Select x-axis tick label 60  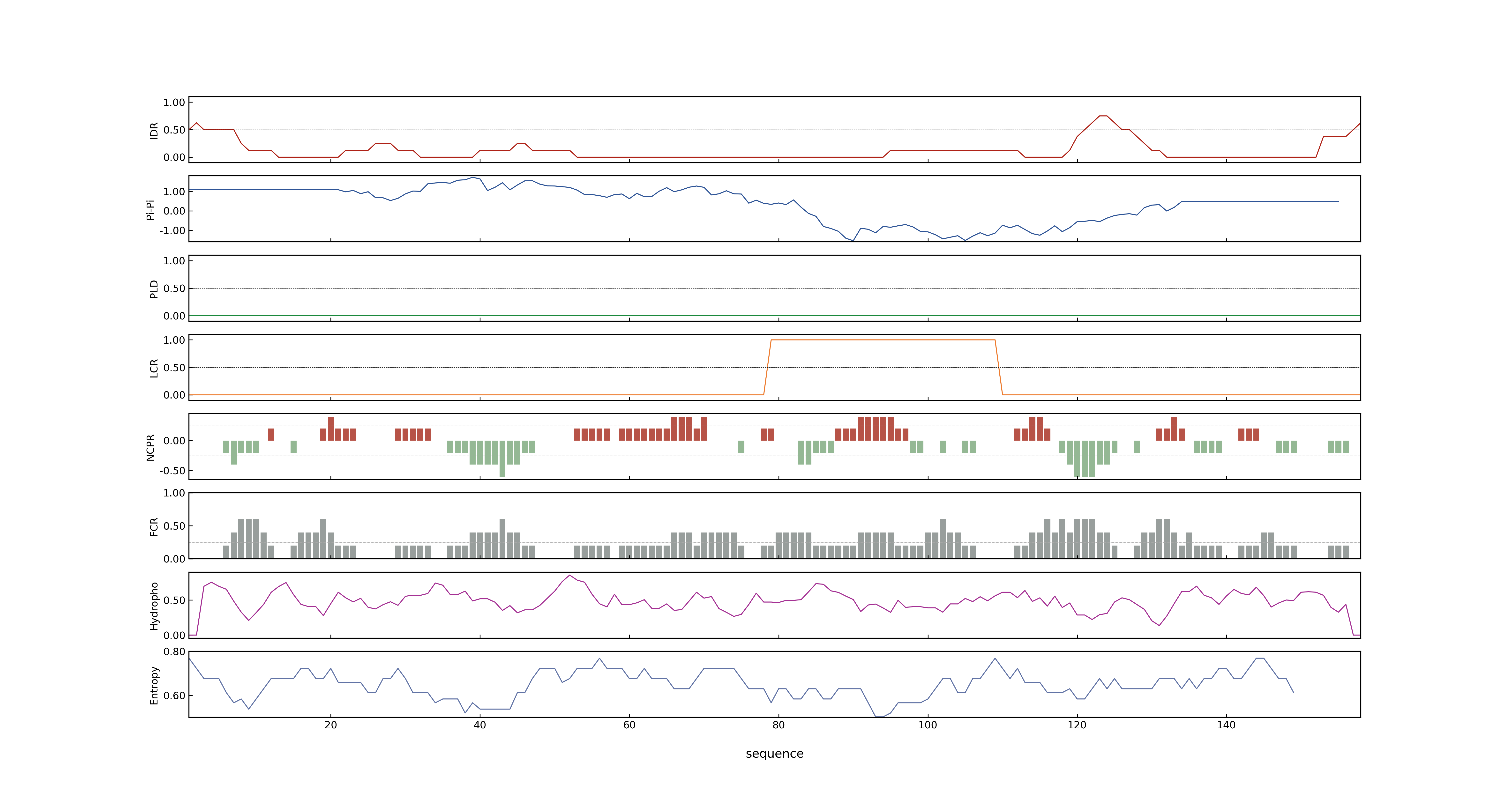point(629,725)
